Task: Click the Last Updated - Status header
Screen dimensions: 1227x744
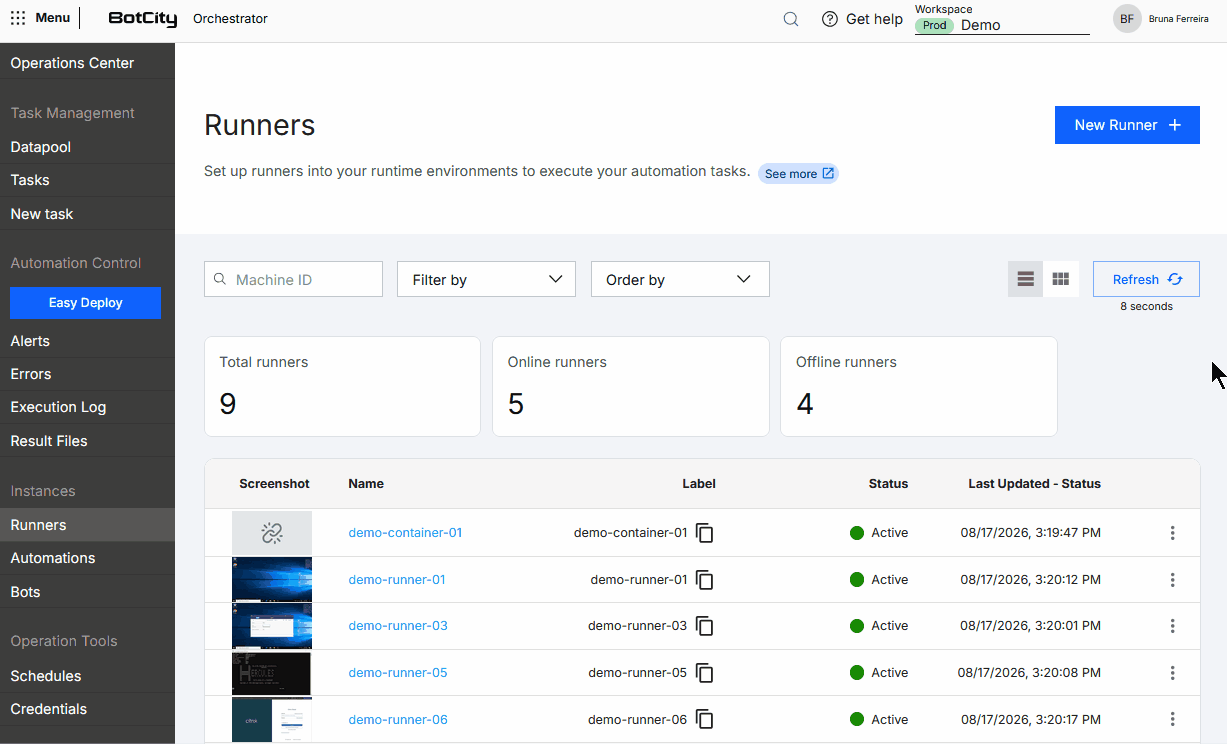Action: [x=1034, y=484]
